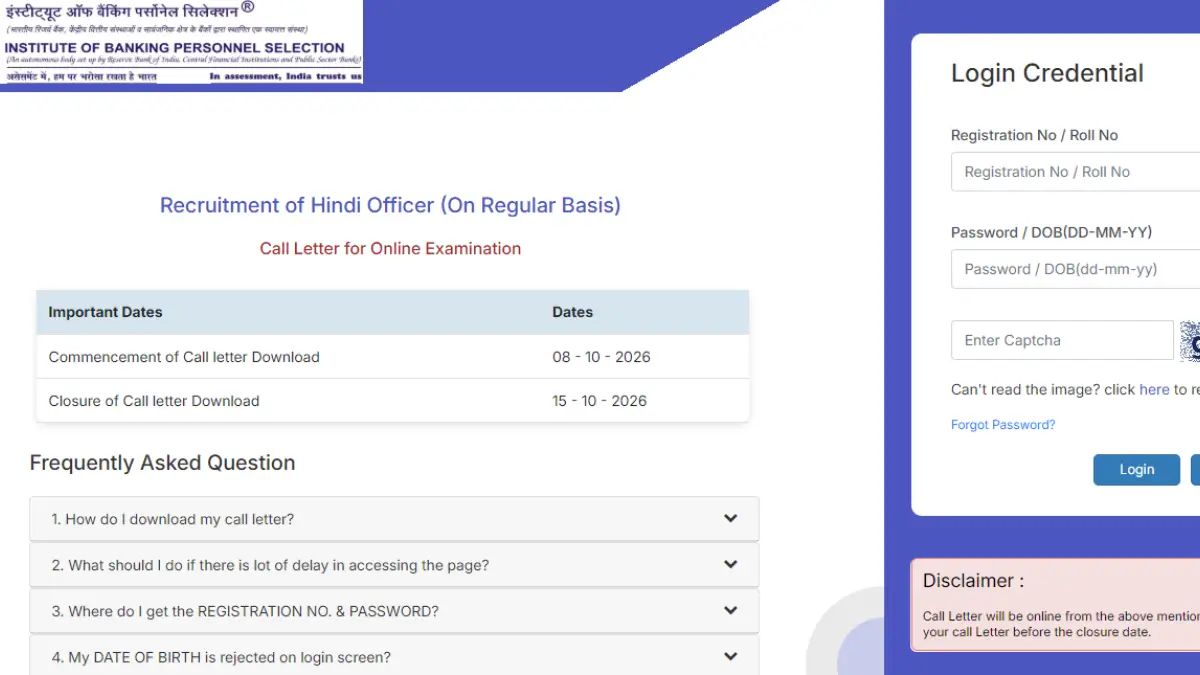Select the date '15 - 10 - 2026'
Screen dimensions: 1200x675
[x=599, y=401]
